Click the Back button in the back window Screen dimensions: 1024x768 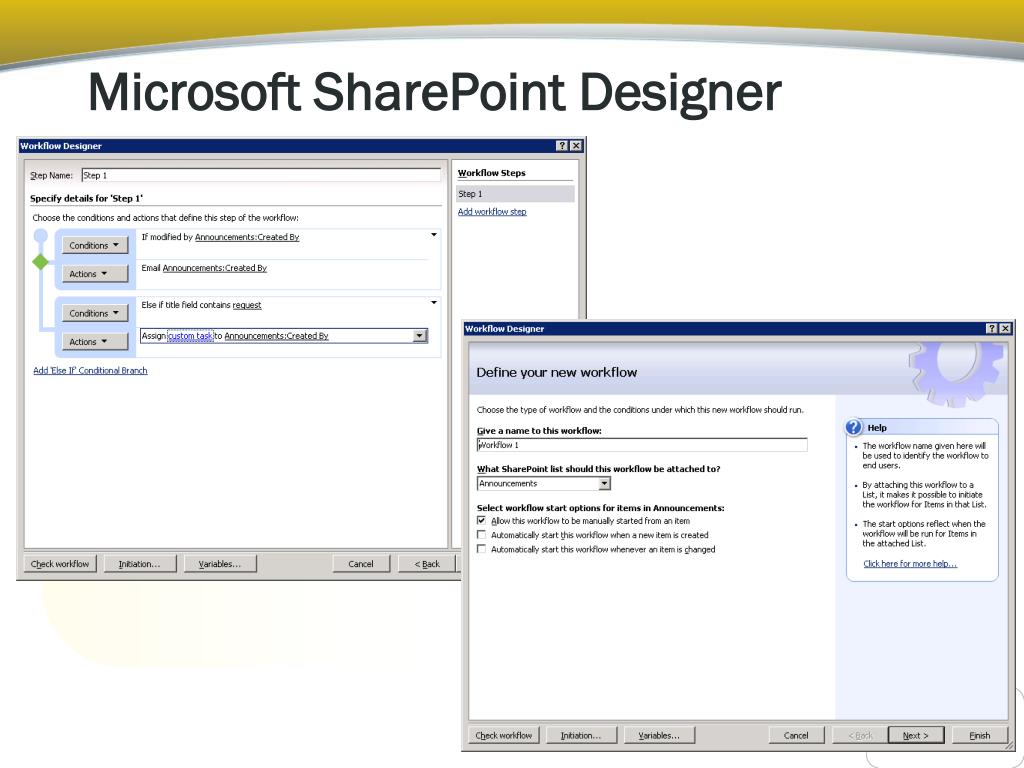(x=427, y=564)
